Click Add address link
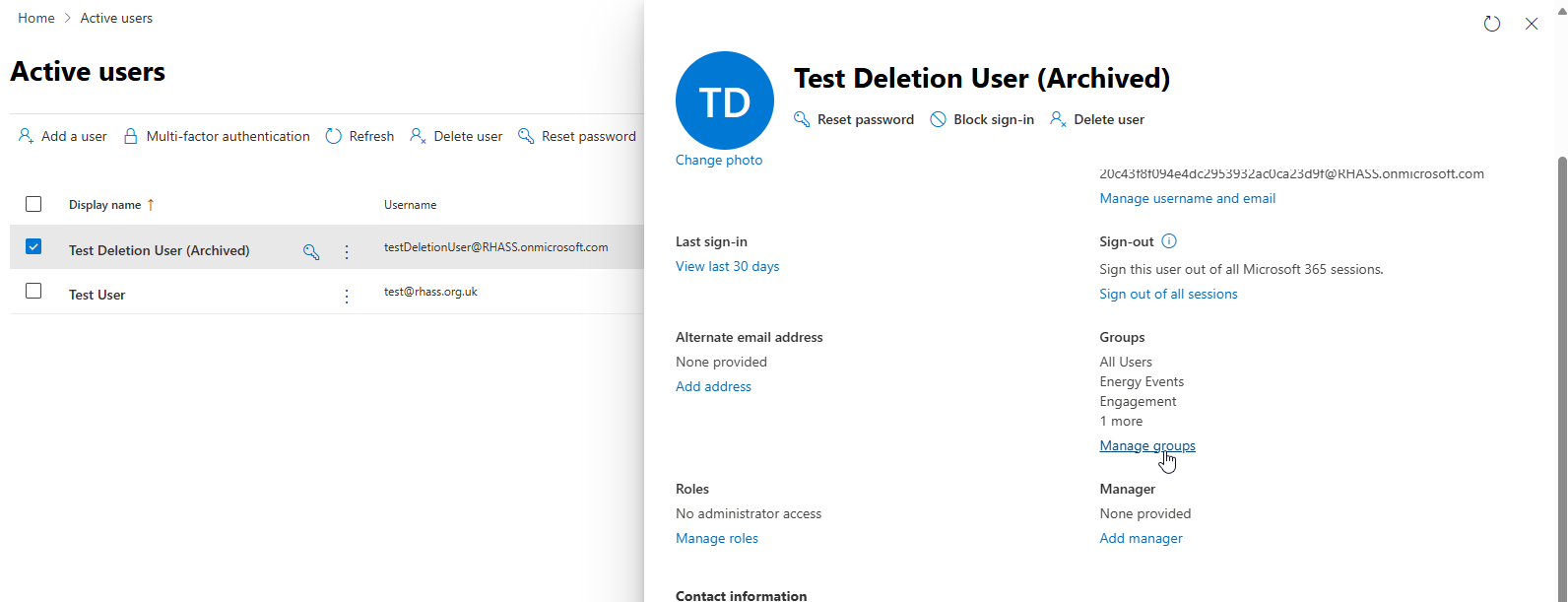The width and height of the screenshot is (1568, 602). click(714, 386)
